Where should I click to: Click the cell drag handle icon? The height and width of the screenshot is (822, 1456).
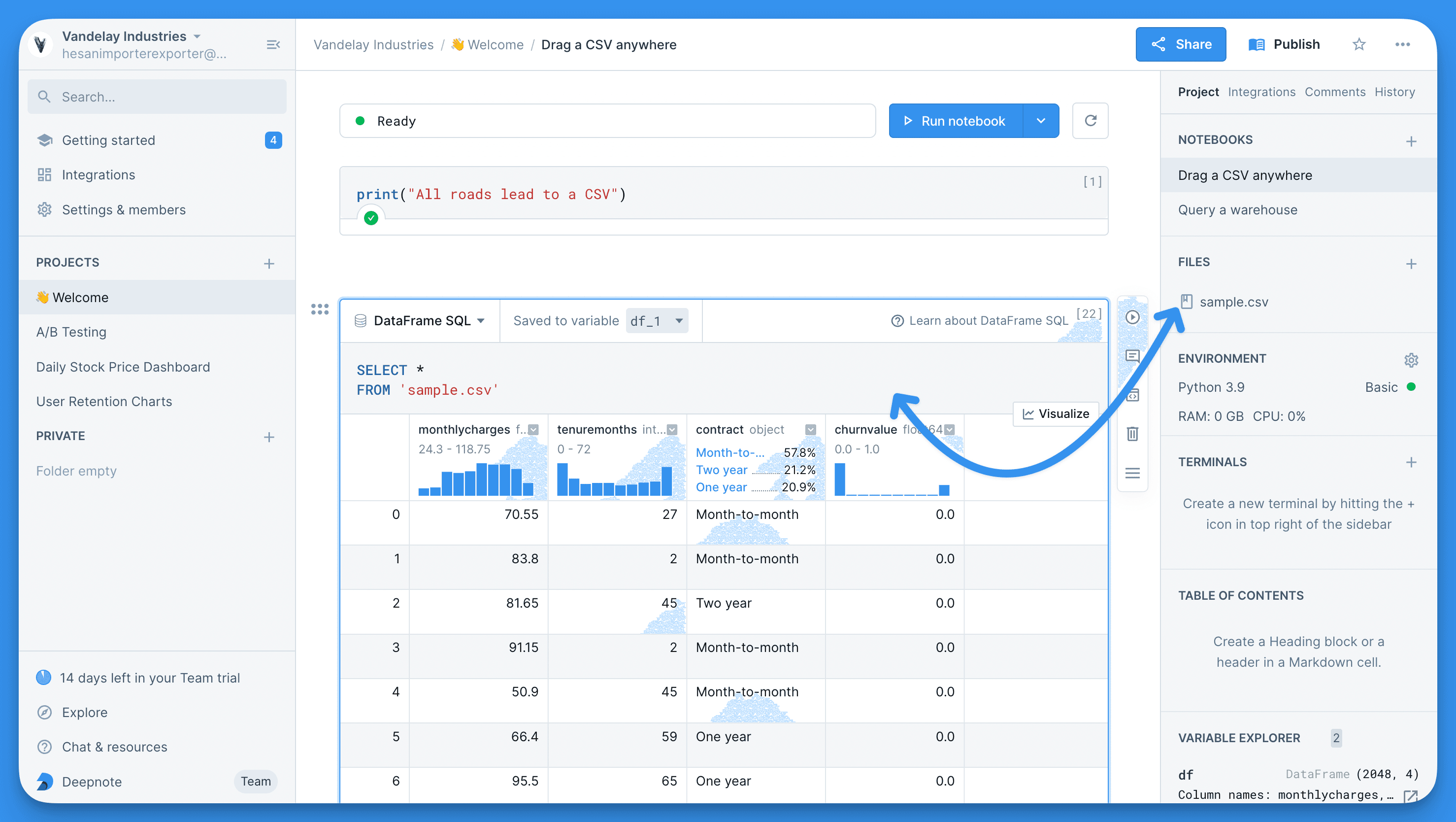[x=320, y=308]
